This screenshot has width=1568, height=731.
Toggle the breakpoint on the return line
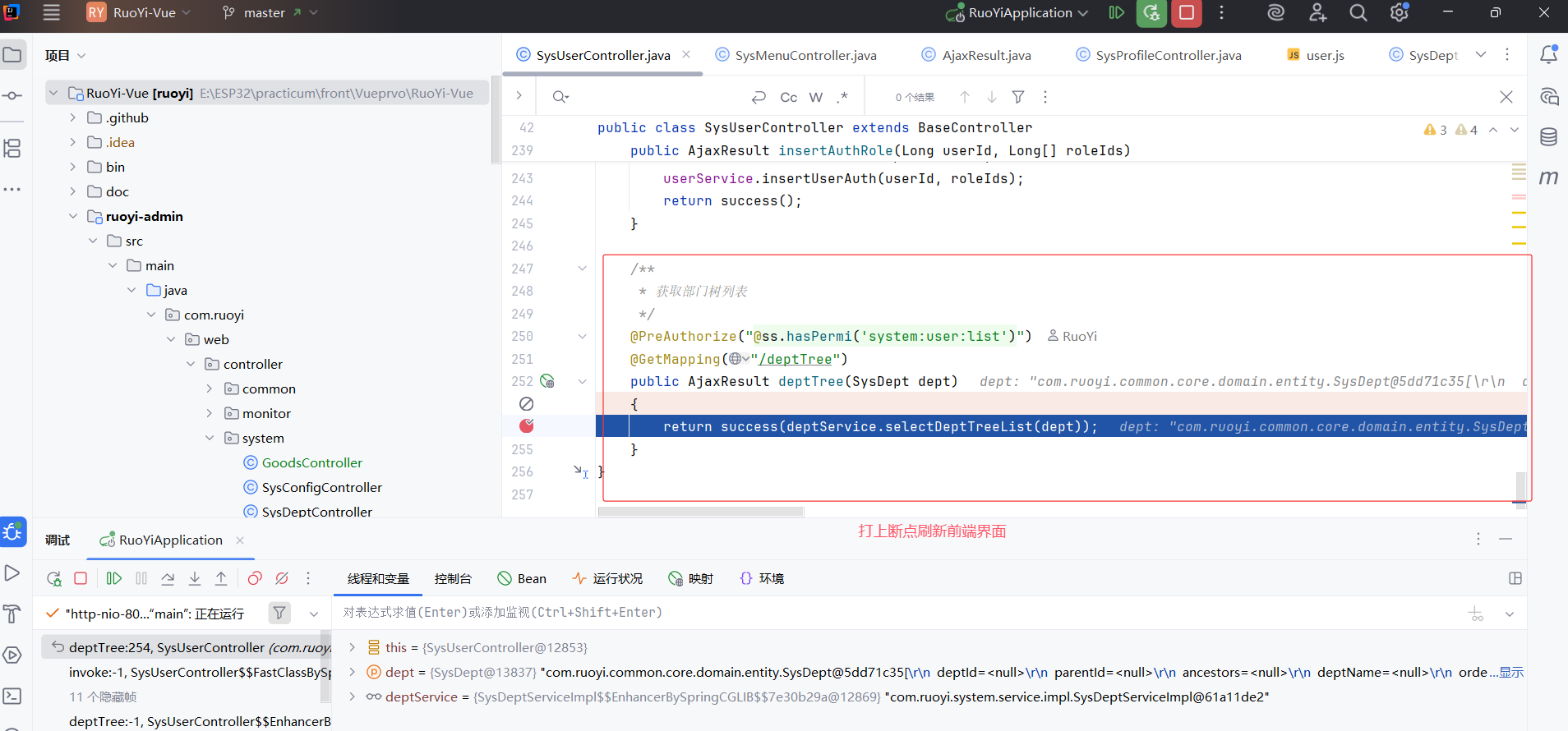527,425
